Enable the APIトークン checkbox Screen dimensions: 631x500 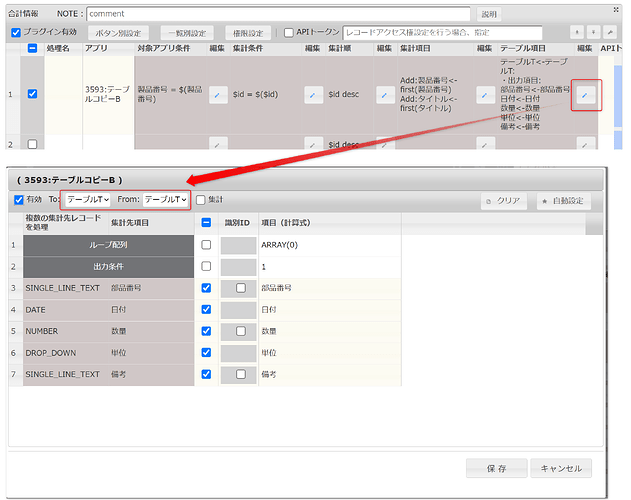click(x=289, y=33)
